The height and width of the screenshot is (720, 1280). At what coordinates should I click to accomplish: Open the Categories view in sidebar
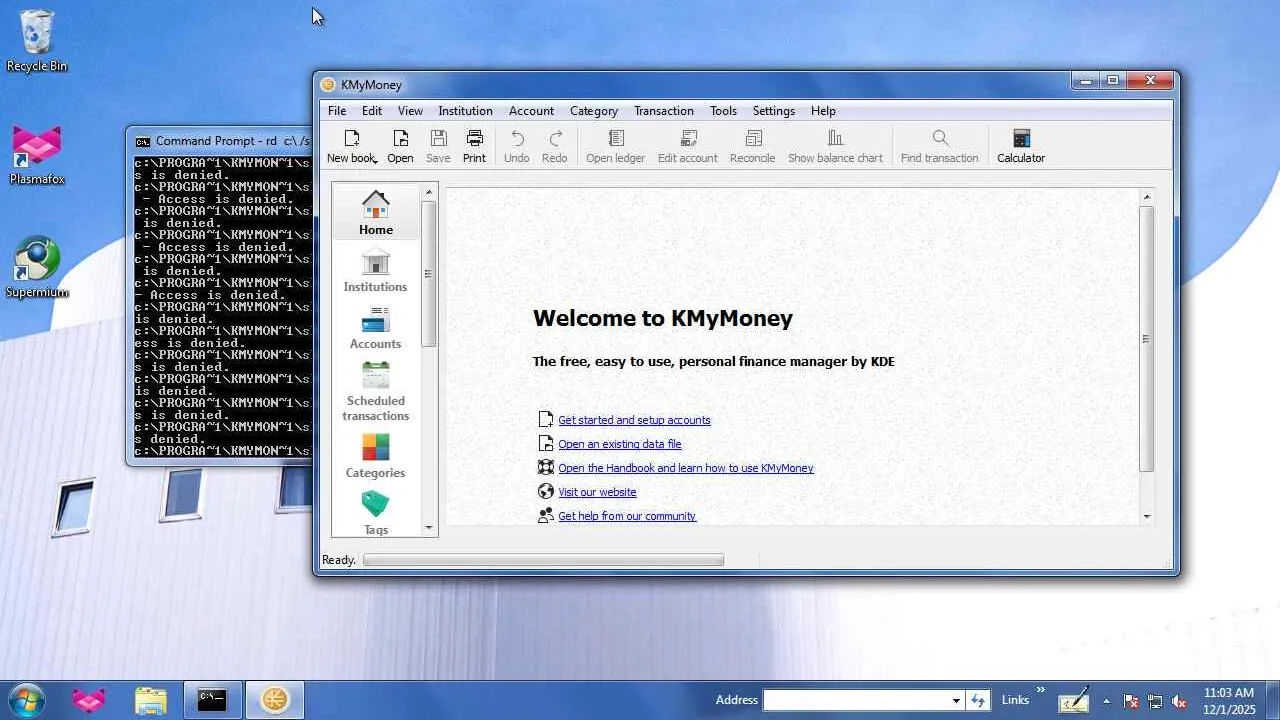coord(376,455)
